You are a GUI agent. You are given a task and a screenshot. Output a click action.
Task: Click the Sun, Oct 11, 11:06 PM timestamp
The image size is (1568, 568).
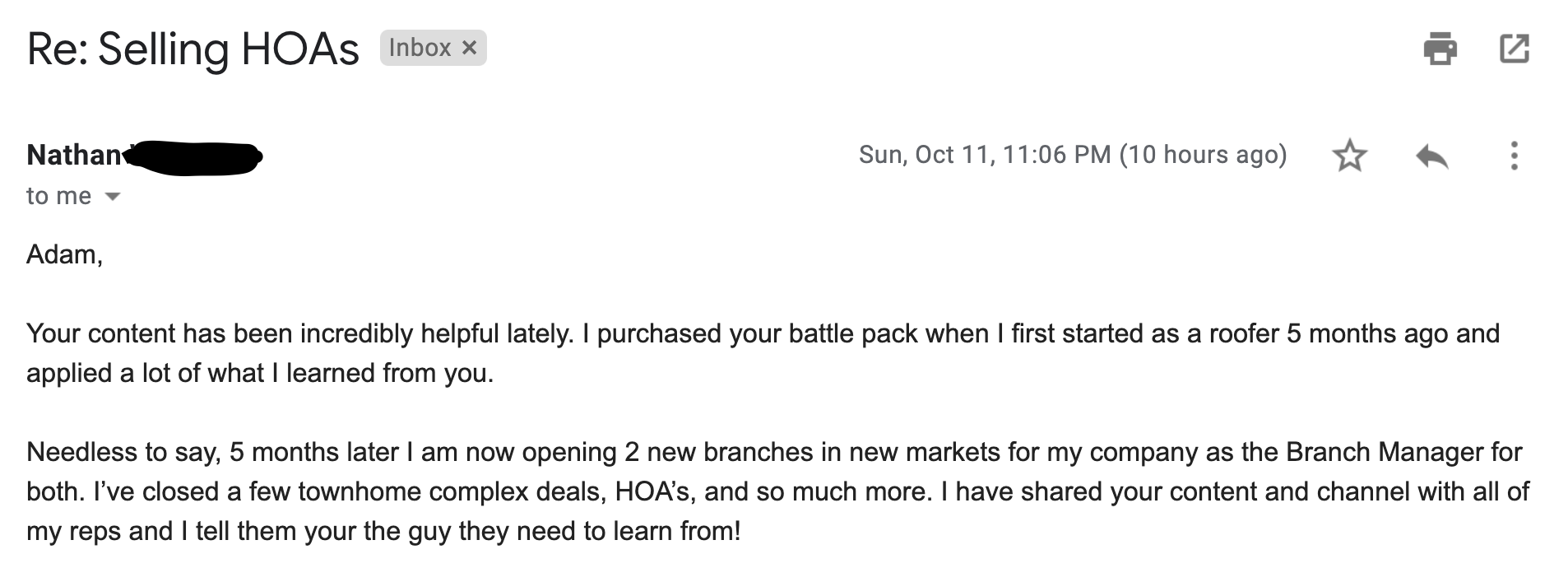tap(985, 155)
